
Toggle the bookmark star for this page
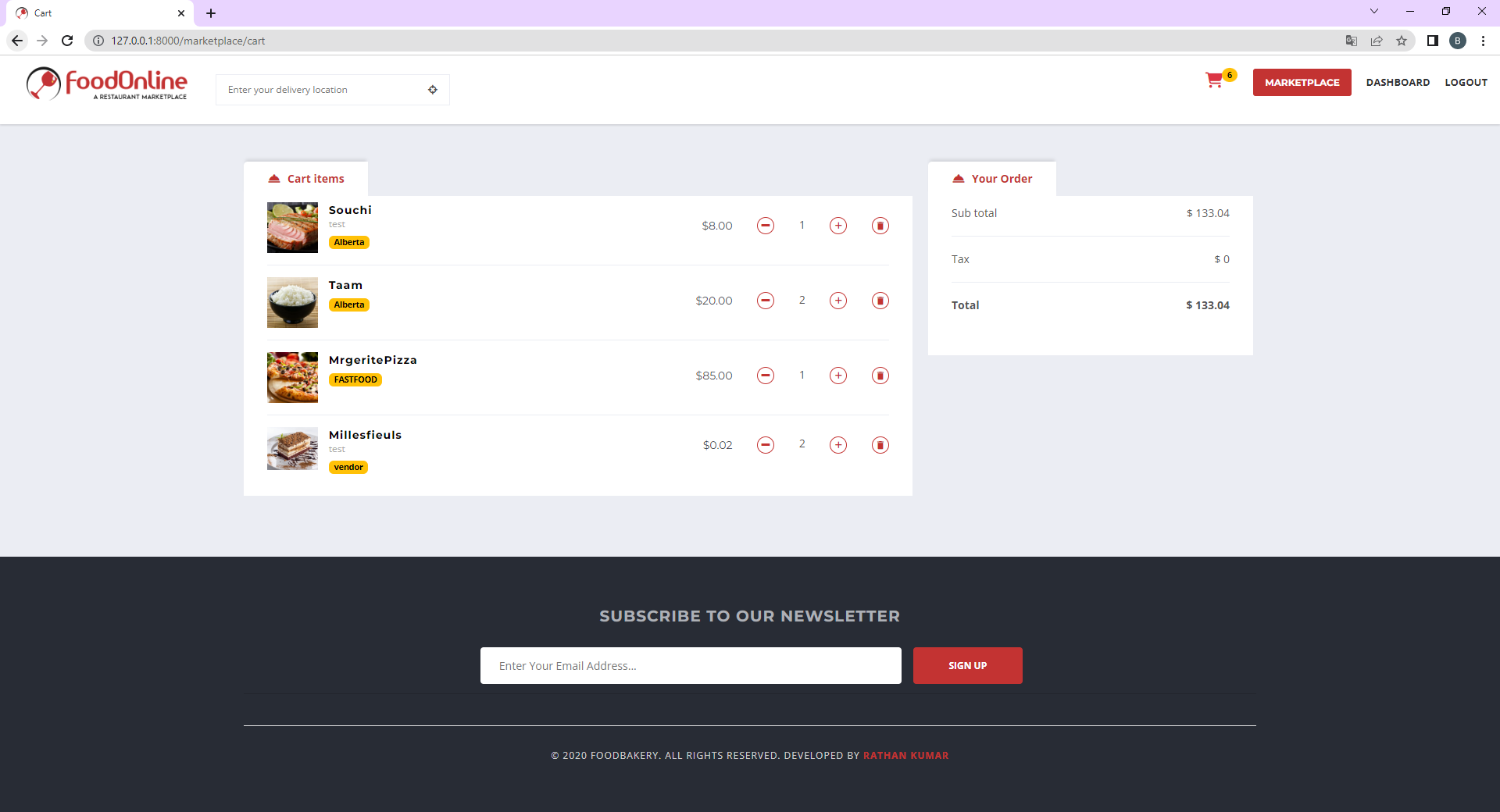[x=1402, y=41]
